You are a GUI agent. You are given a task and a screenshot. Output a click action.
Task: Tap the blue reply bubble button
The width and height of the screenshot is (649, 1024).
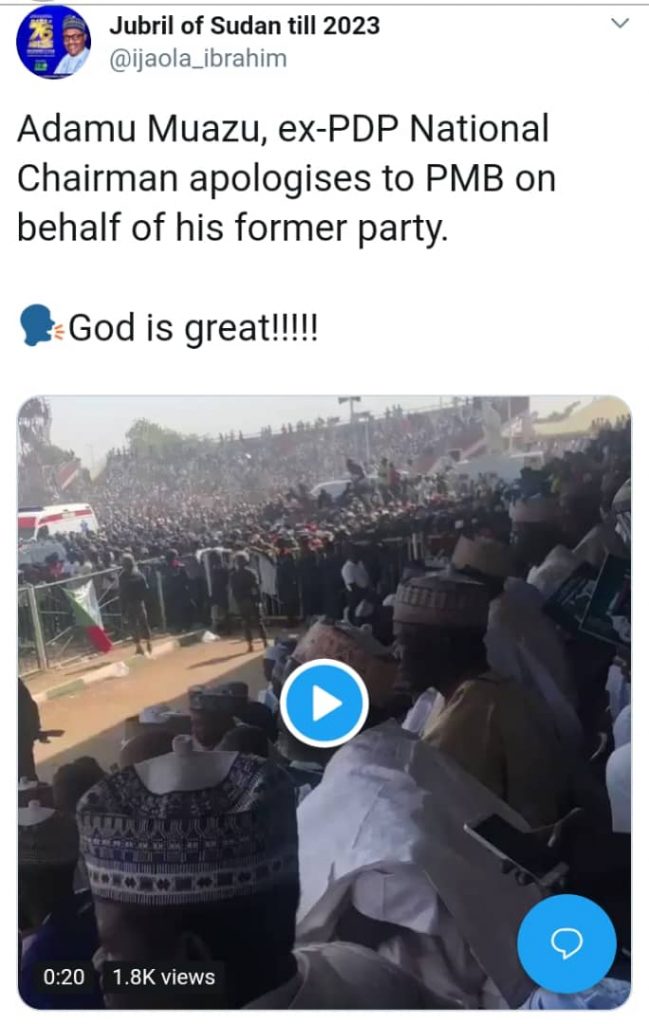pyautogui.click(x=567, y=942)
